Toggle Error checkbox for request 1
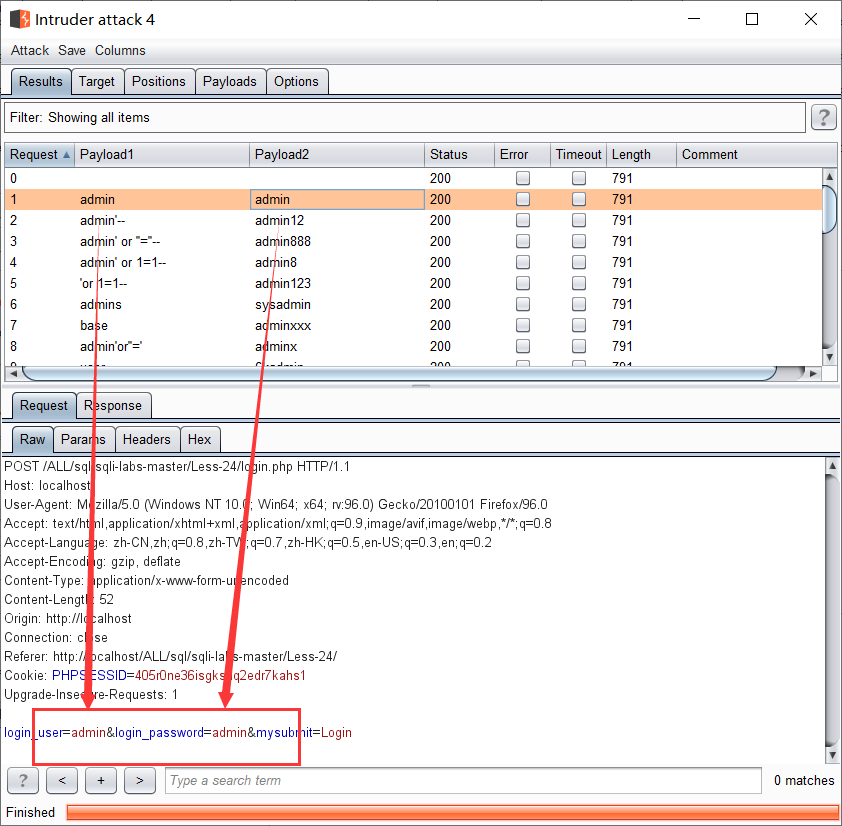This screenshot has width=842, height=826. coord(522,199)
